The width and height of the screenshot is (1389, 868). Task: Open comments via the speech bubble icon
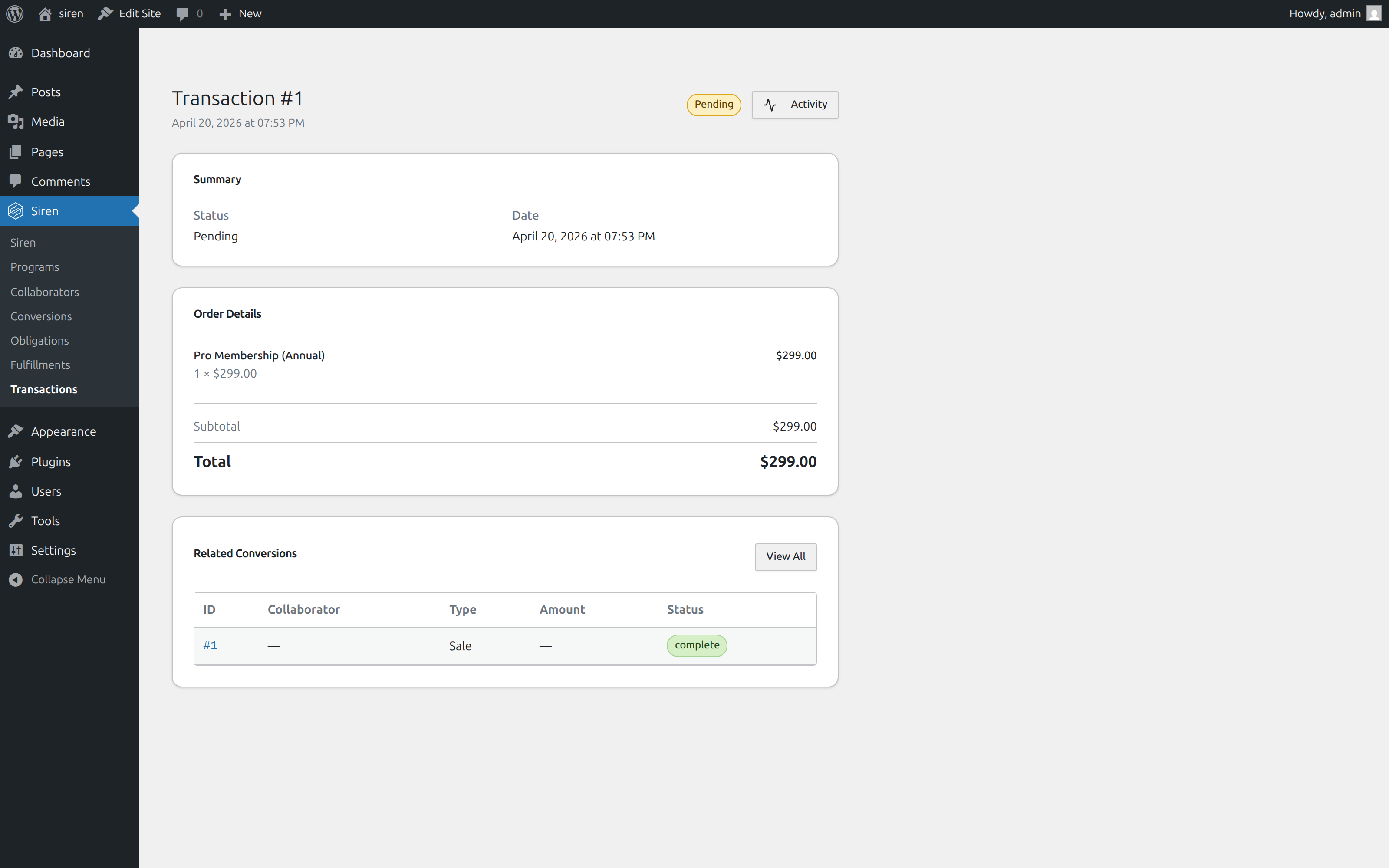pos(182,13)
